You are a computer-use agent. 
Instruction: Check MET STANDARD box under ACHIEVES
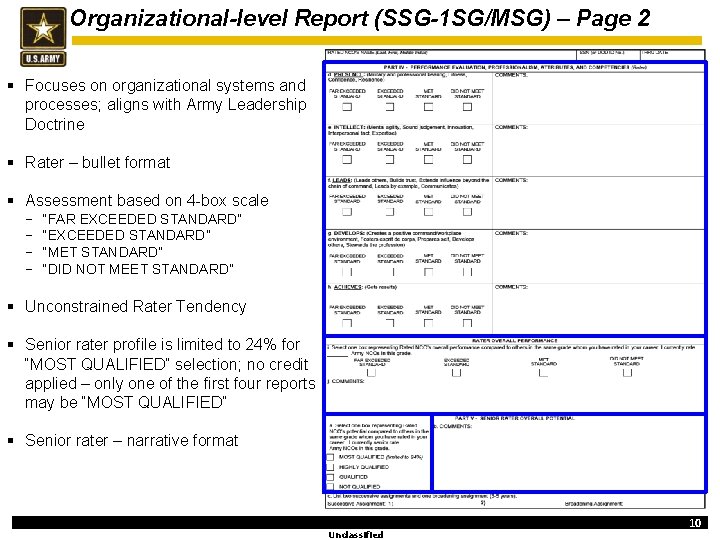coord(428,323)
